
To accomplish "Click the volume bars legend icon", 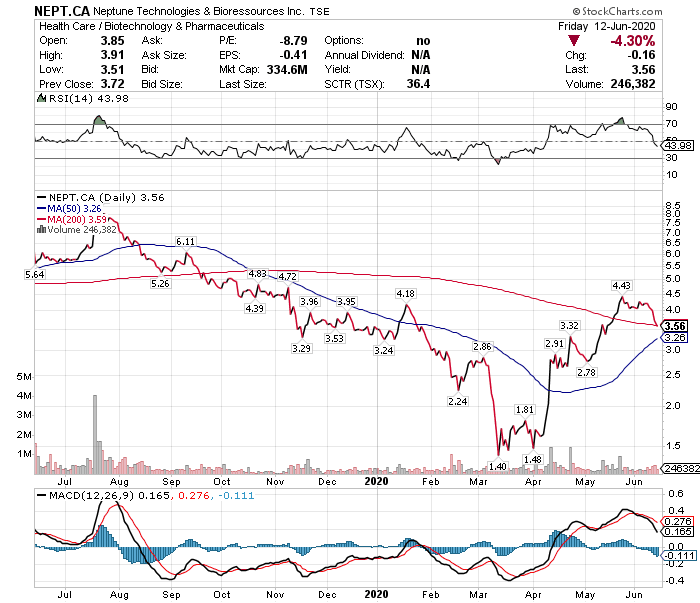I will (41, 229).
